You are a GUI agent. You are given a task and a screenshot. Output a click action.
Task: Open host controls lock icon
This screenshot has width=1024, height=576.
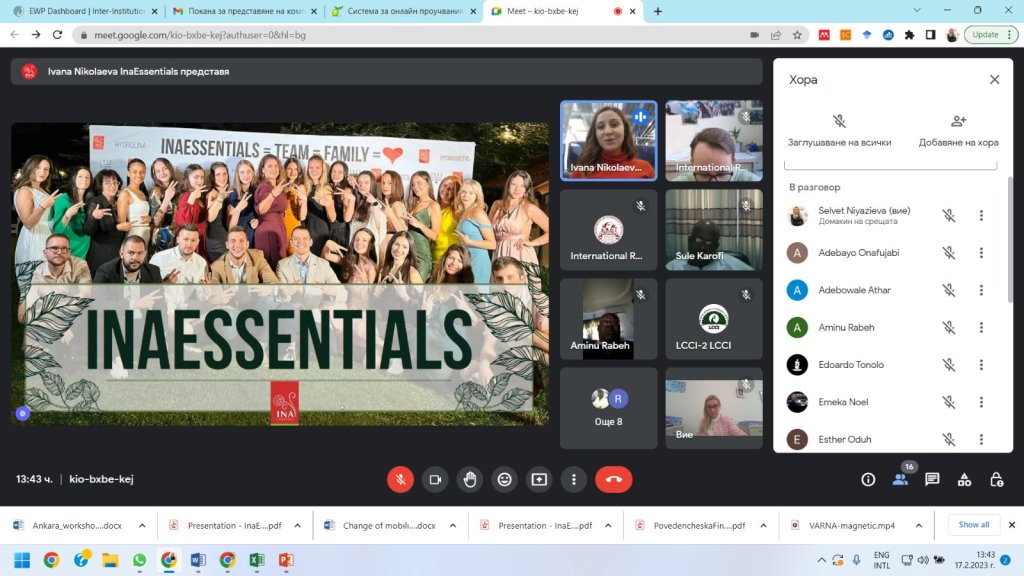(996, 479)
